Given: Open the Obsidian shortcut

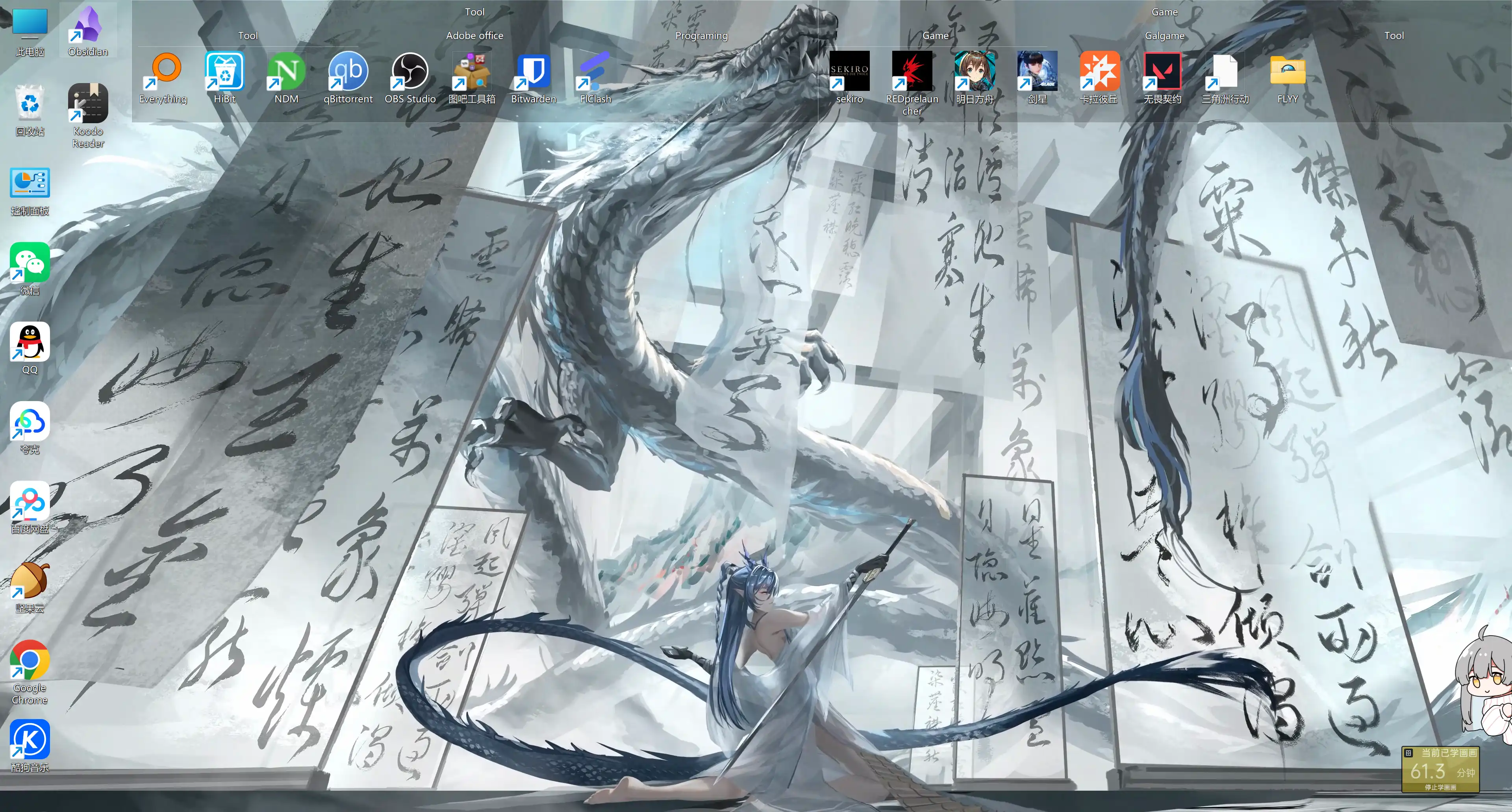Looking at the screenshot, I should point(87,31).
